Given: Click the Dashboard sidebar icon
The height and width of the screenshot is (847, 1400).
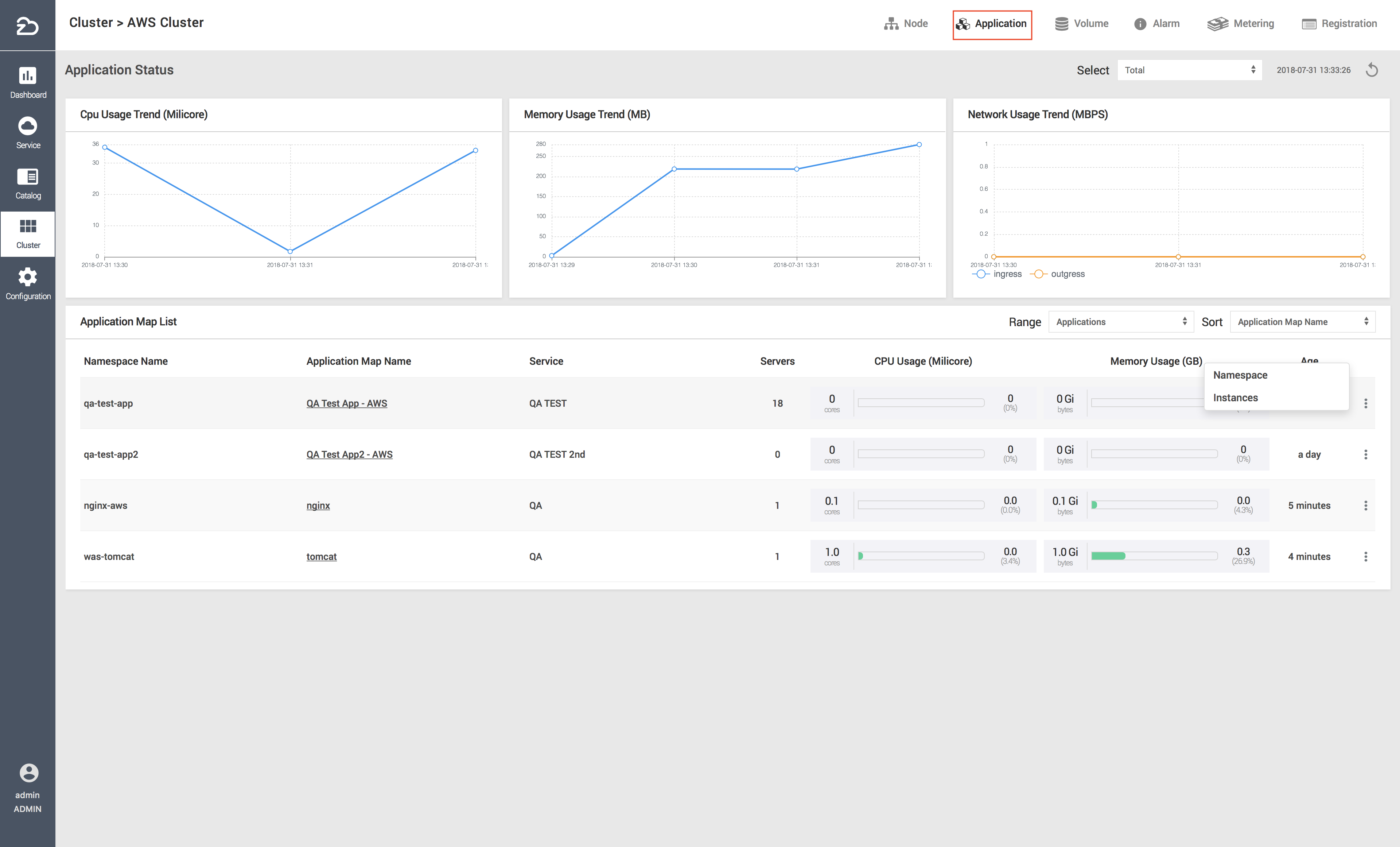Looking at the screenshot, I should click(28, 76).
